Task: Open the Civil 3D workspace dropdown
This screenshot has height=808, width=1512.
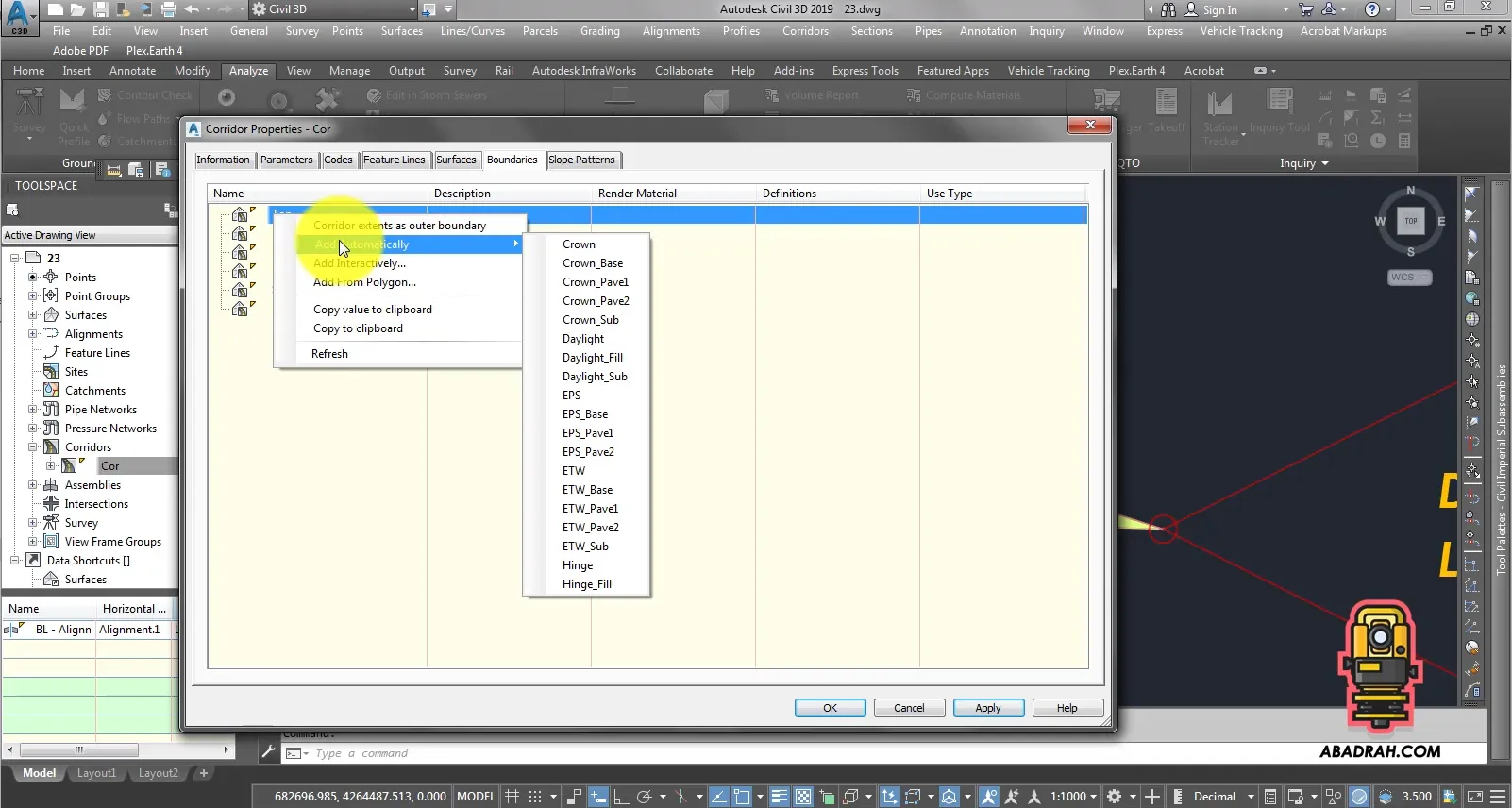Action: (412, 9)
